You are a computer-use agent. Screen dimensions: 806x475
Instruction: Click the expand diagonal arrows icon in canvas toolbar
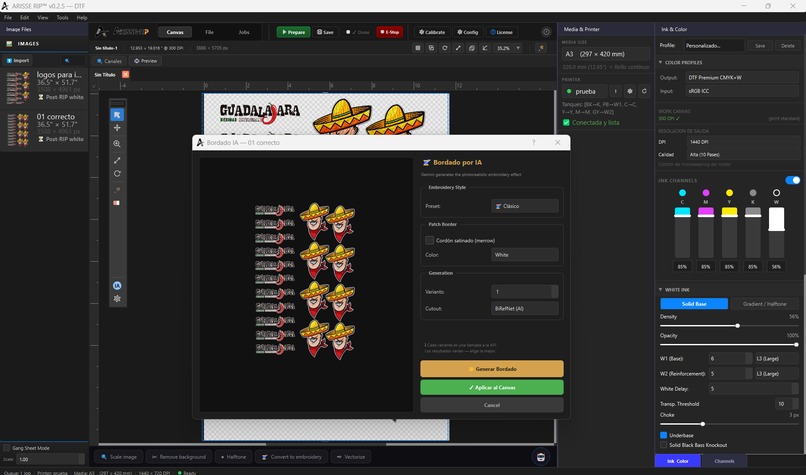click(458, 48)
